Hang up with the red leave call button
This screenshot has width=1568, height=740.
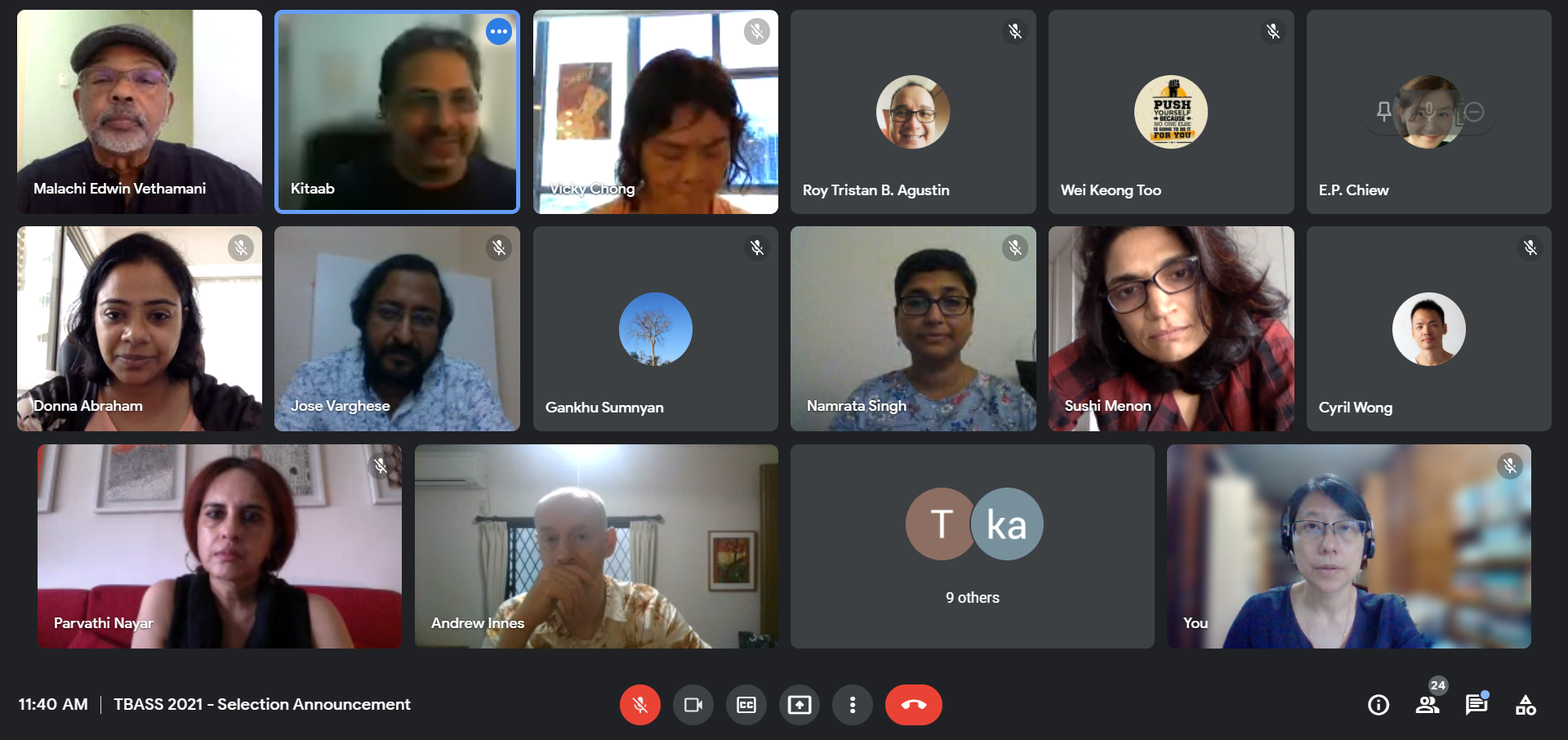[913, 705]
